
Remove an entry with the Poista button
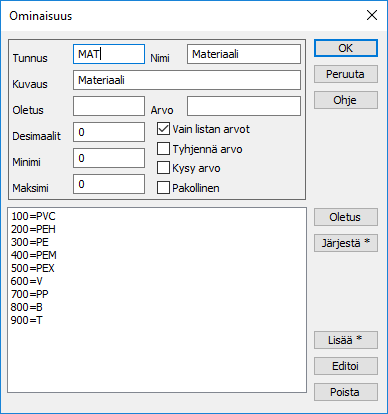(346, 392)
